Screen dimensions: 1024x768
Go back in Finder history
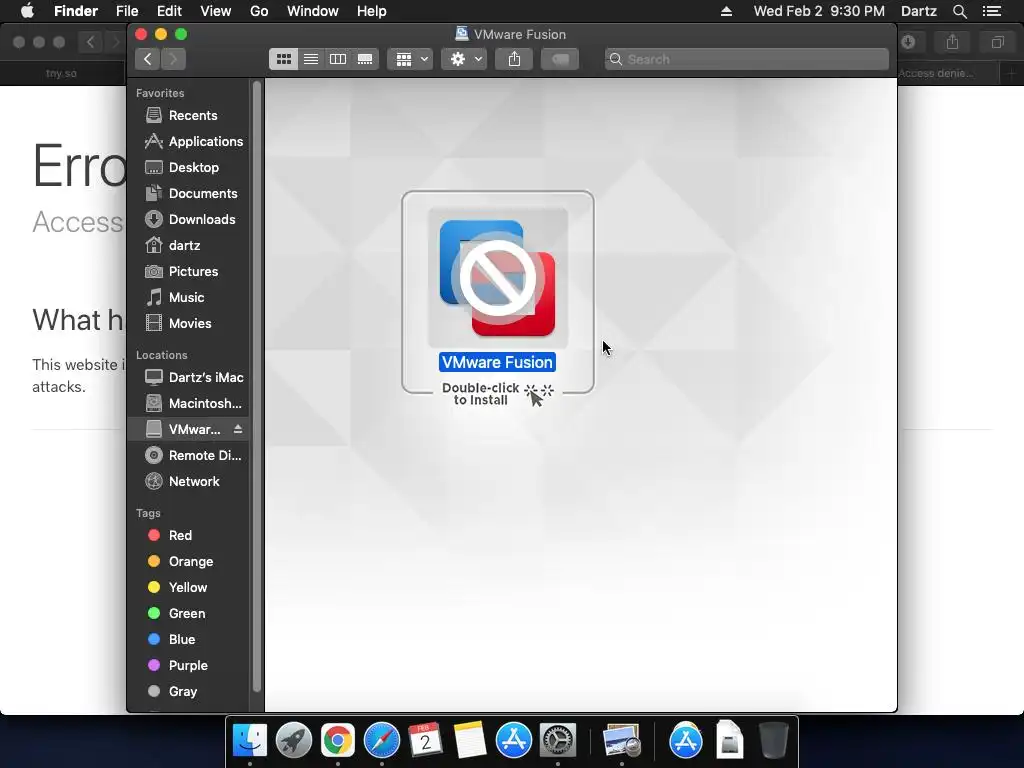pos(148,59)
